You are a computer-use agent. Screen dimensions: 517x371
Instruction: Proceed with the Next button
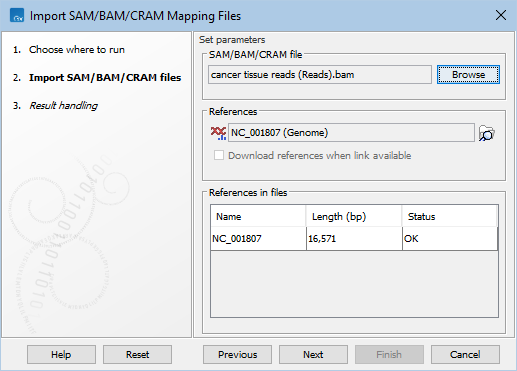pyautogui.click(x=313, y=354)
